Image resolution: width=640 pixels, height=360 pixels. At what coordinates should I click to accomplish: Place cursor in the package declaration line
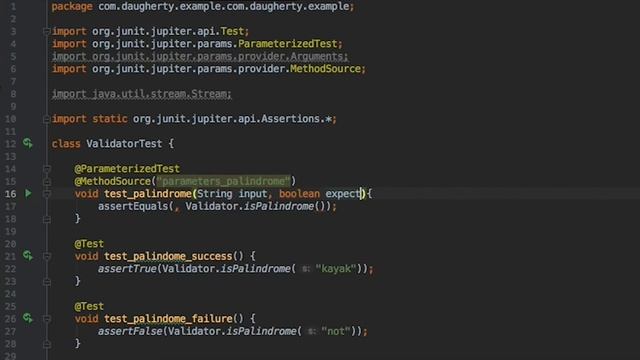coord(203,7)
